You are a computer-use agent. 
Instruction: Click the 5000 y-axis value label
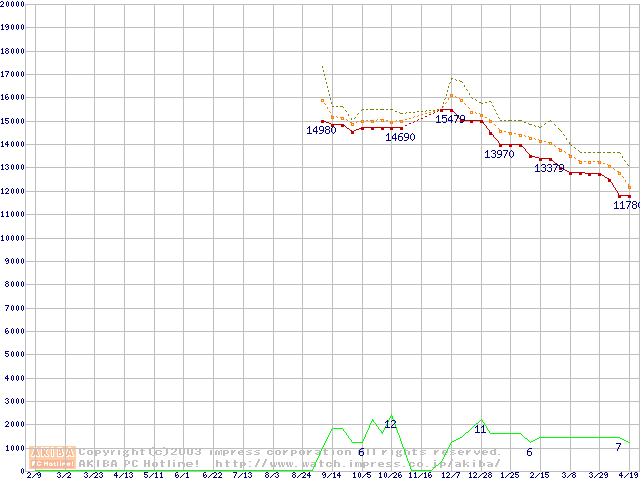tap(14, 355)
